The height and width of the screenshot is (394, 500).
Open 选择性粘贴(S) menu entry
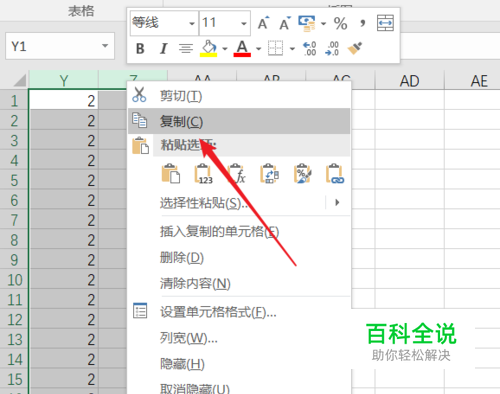[239, 203]
